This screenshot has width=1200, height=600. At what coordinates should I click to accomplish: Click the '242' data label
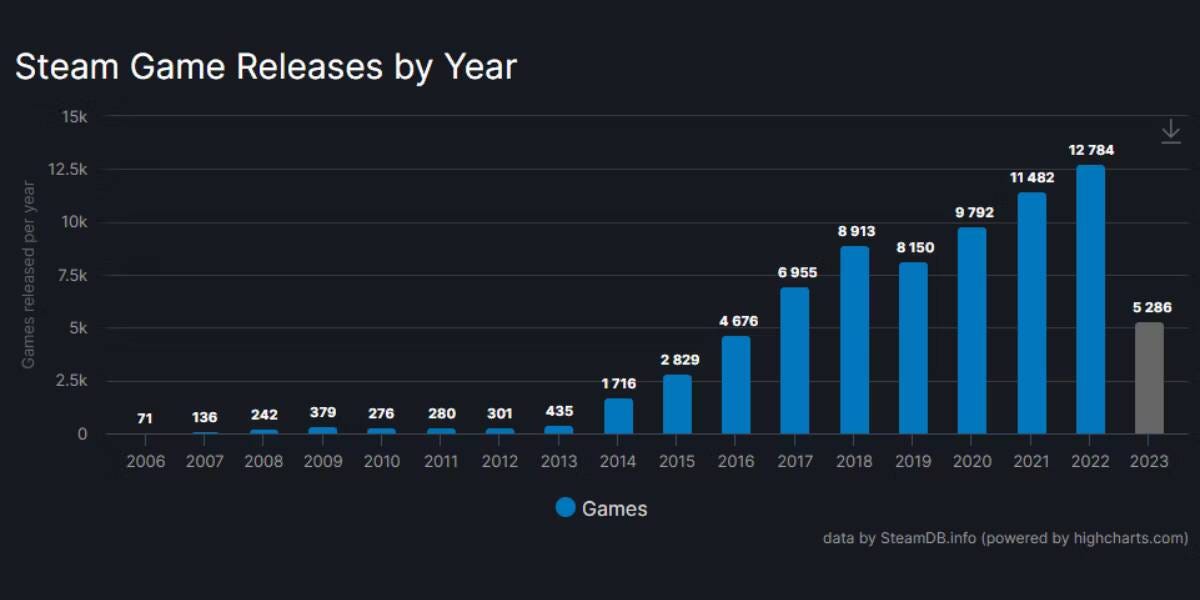coord(264,414)
